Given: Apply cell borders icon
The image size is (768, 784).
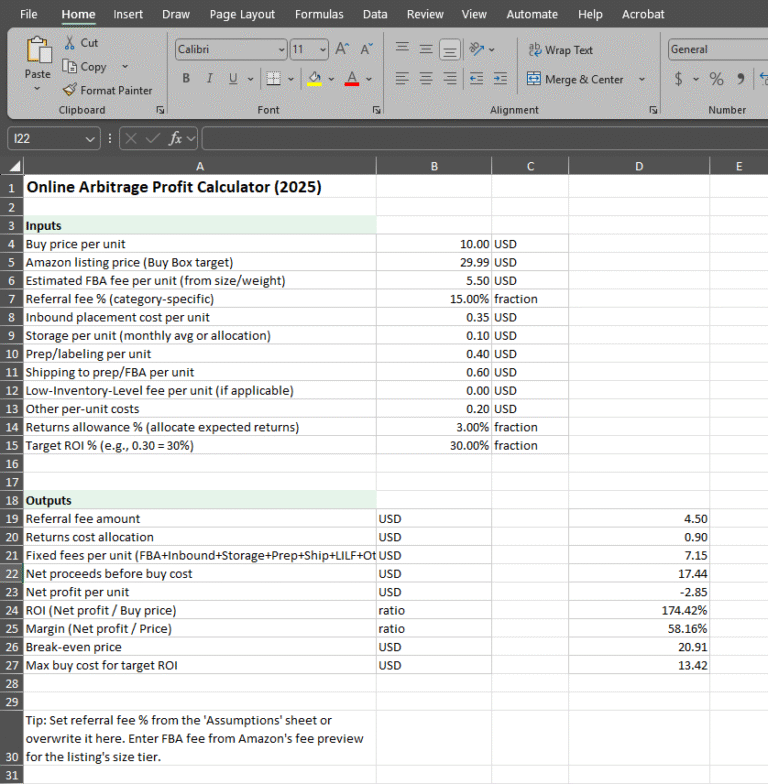Looking at the screenshot, I should [x=274, y=78].
